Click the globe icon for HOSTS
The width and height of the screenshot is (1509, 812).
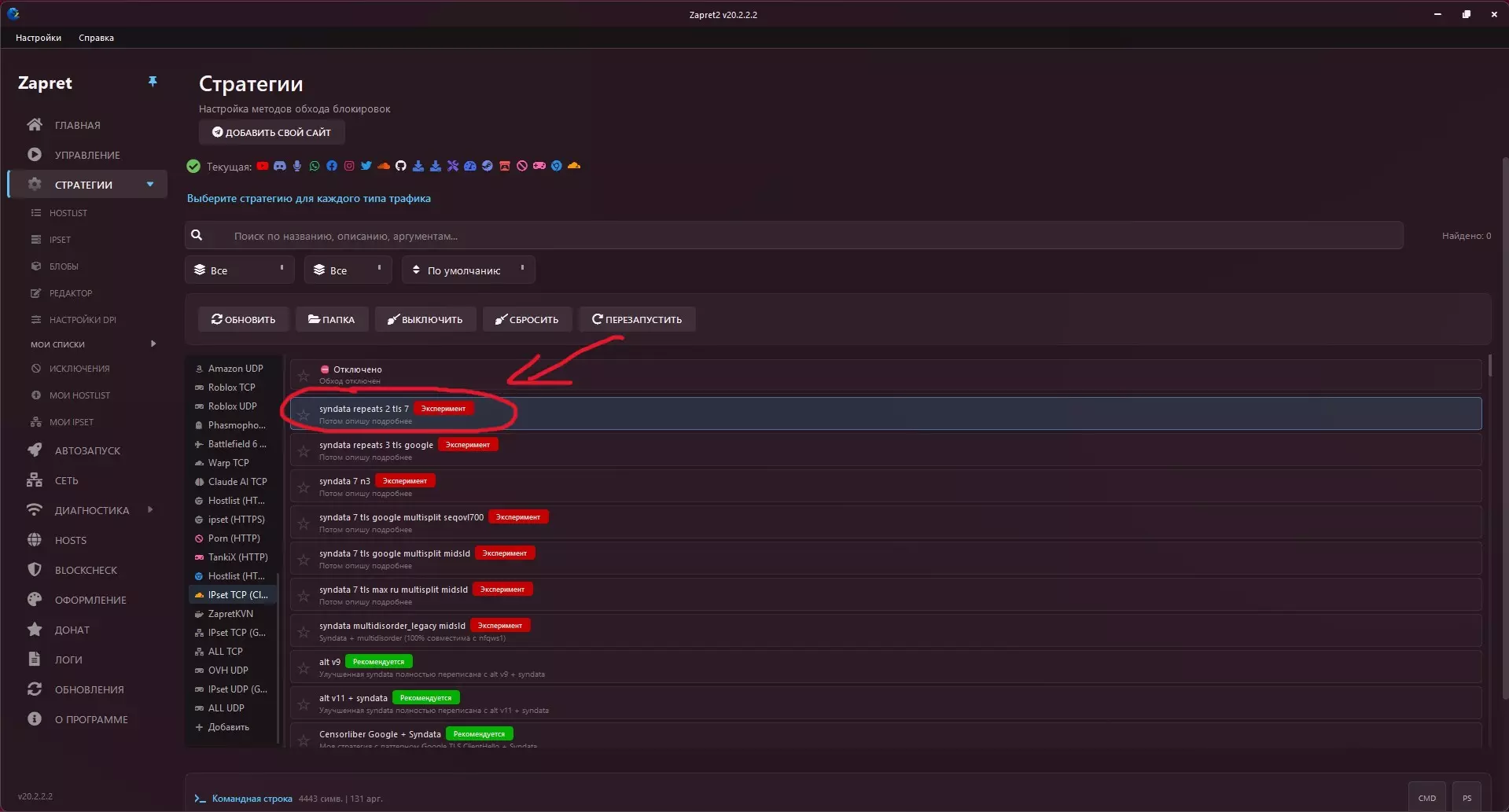(35, 540)
